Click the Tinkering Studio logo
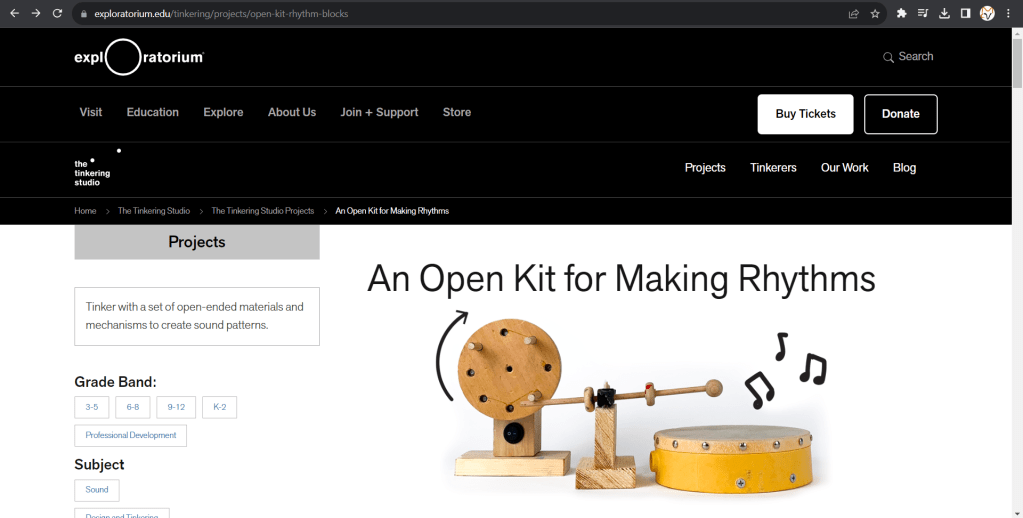Image resolution: width=1023 pixels, height=518 pixels. point(93,170)
